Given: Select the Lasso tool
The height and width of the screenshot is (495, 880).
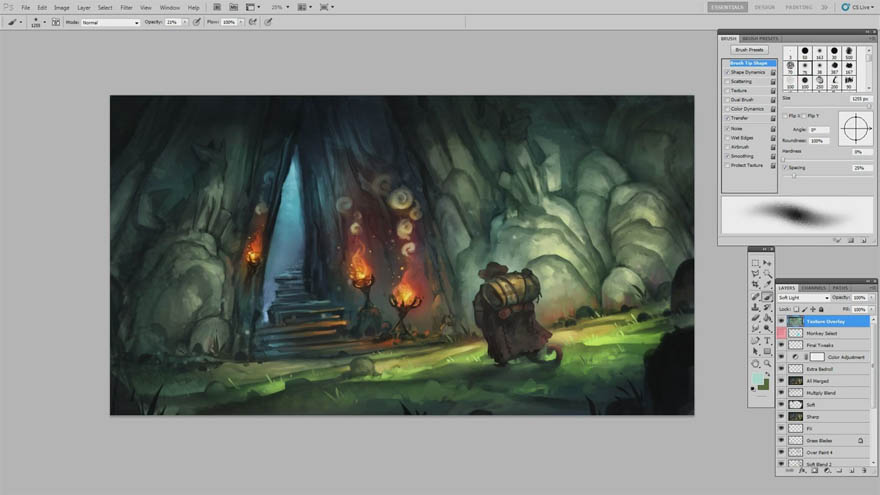Looking at the screenshot, I should [x=755, y=273].
